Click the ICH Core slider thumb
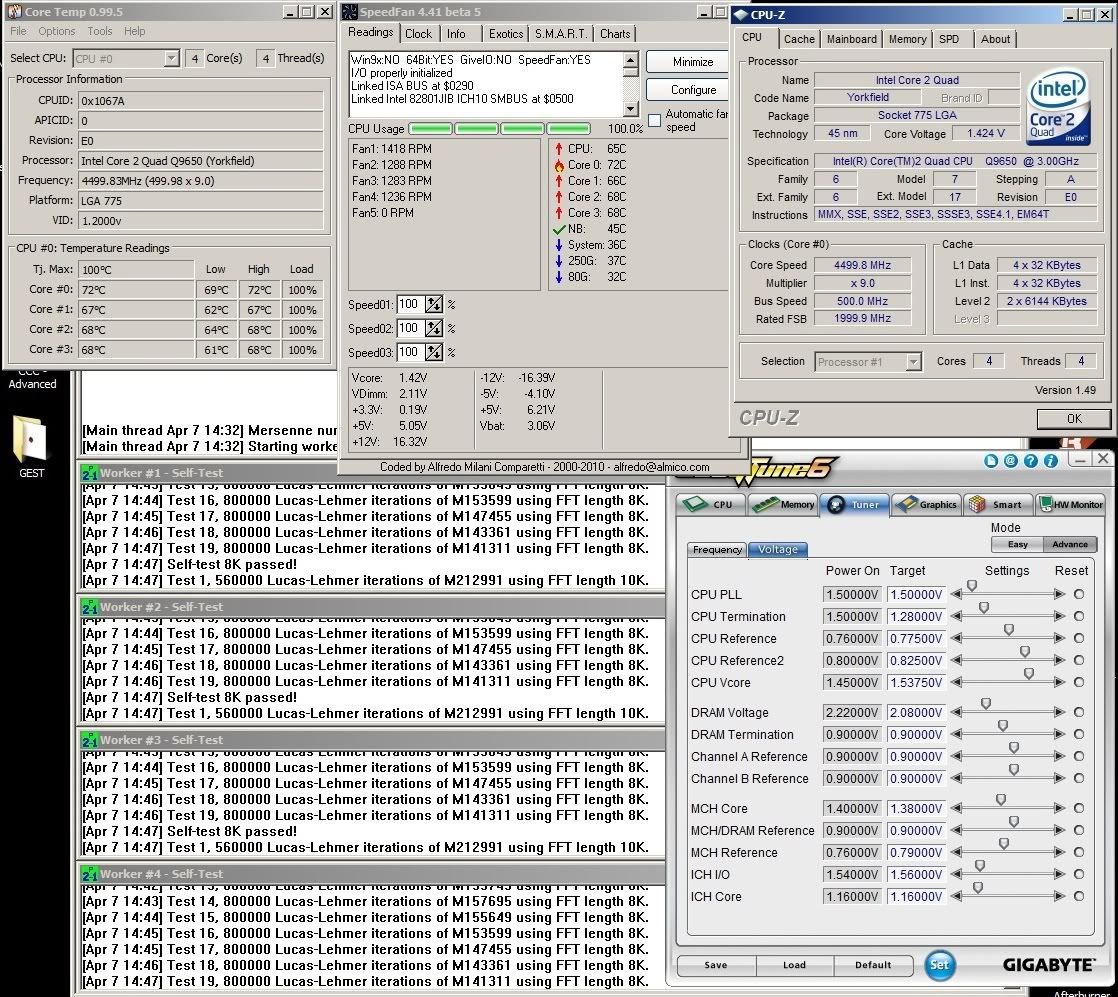The width and height of the screenshot is (1118, 997). 978,887
